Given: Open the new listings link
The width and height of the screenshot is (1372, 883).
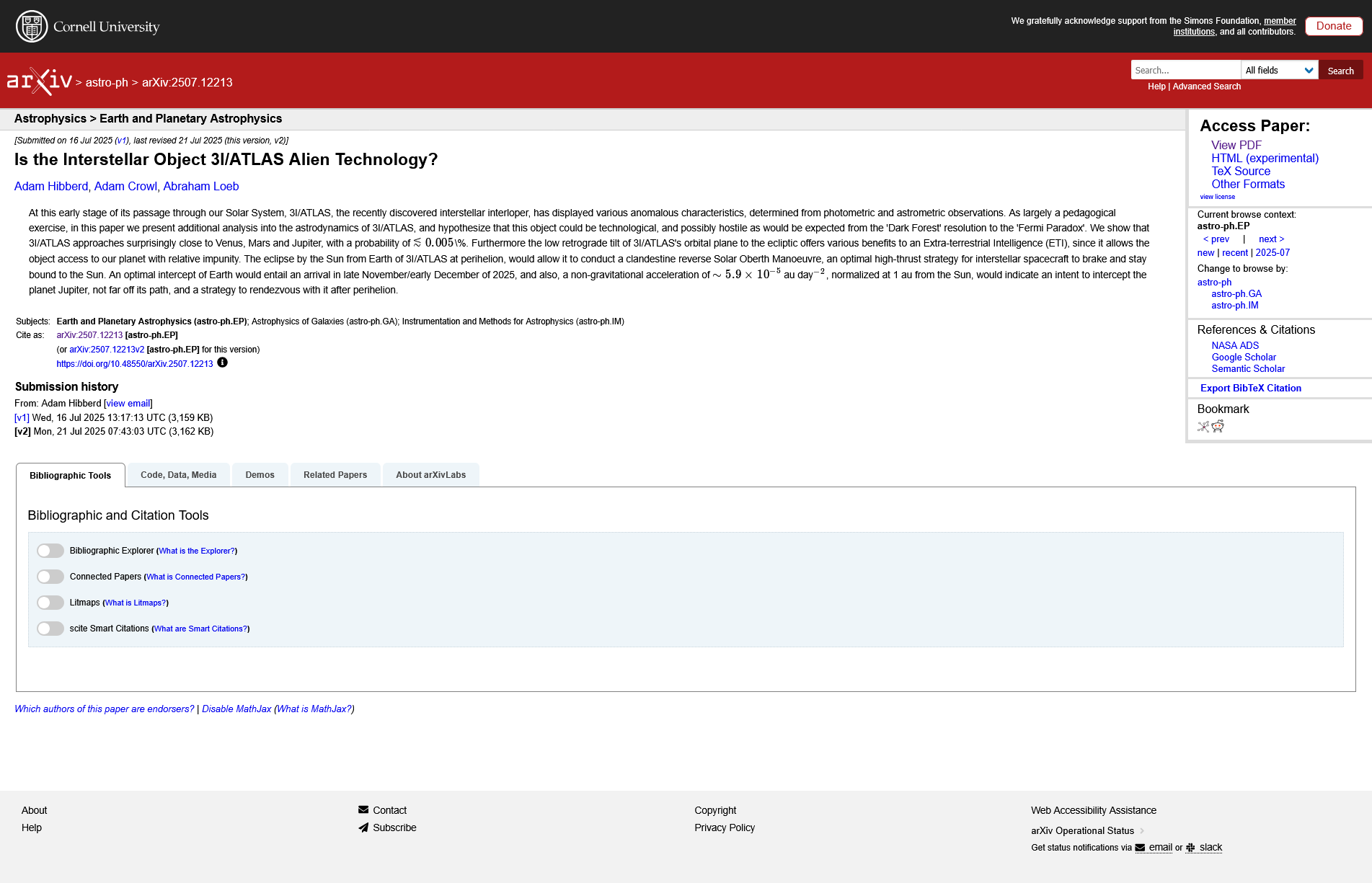Looking at the screenshot, I should [x=1206, y=252].
